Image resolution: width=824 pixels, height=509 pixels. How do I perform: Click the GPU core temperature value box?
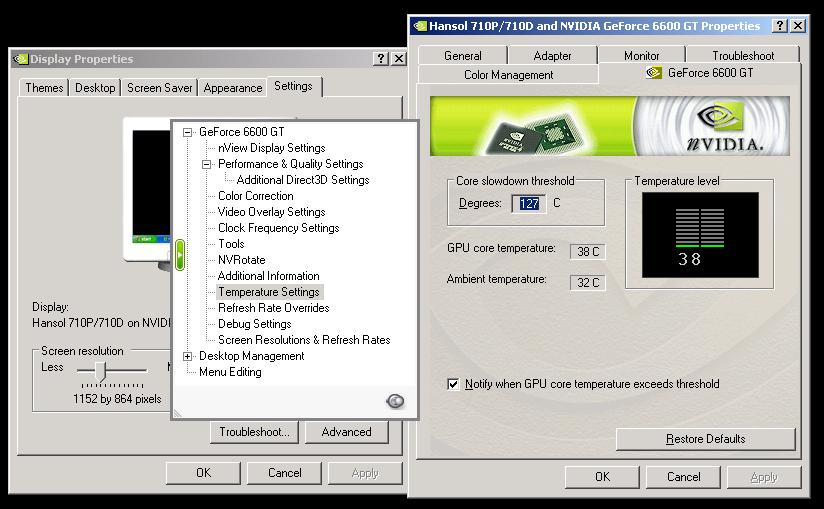[588, 252]
